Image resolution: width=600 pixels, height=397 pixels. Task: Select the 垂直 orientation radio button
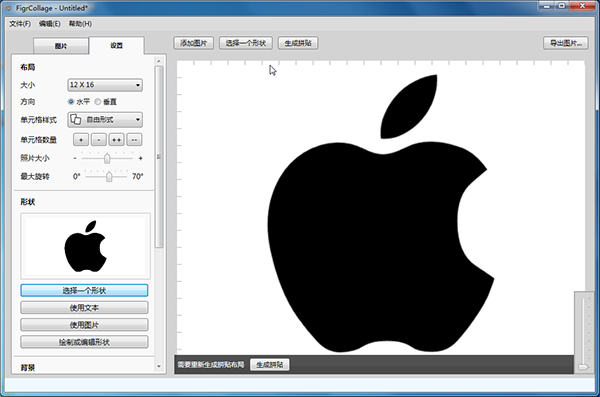[x=98, y=102]
